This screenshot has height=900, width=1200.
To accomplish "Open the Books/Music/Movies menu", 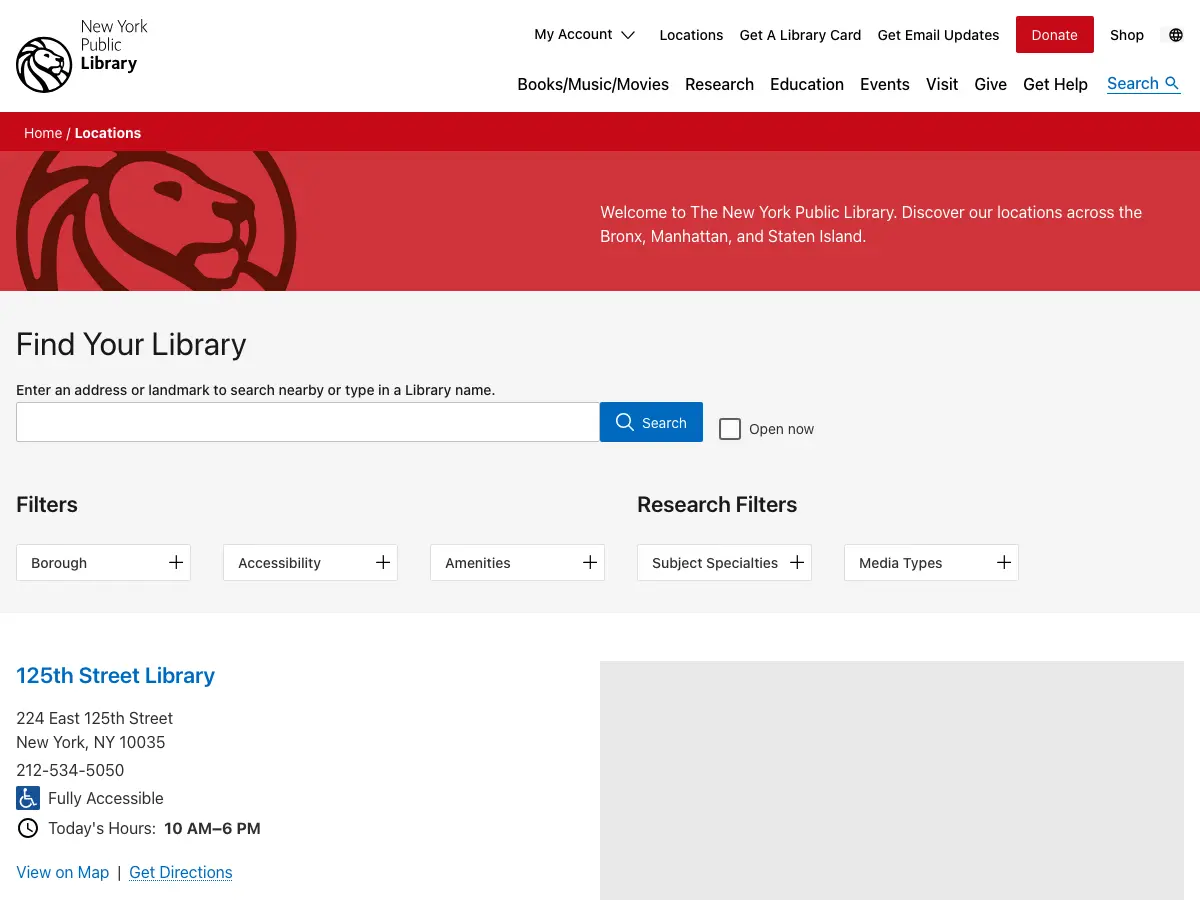I will 593,84.
